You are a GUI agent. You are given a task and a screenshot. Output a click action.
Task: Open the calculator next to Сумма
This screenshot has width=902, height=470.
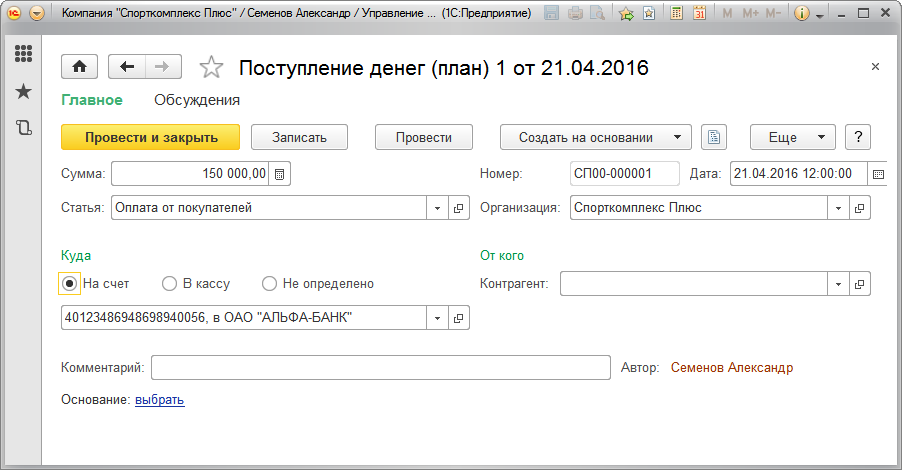(280, 174)
